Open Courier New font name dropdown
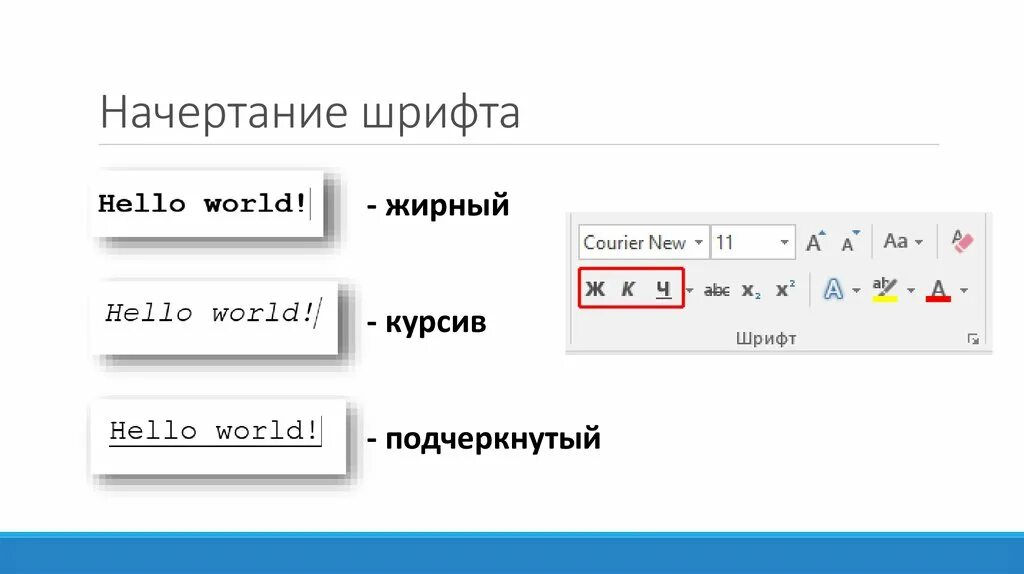 [699, 242]
